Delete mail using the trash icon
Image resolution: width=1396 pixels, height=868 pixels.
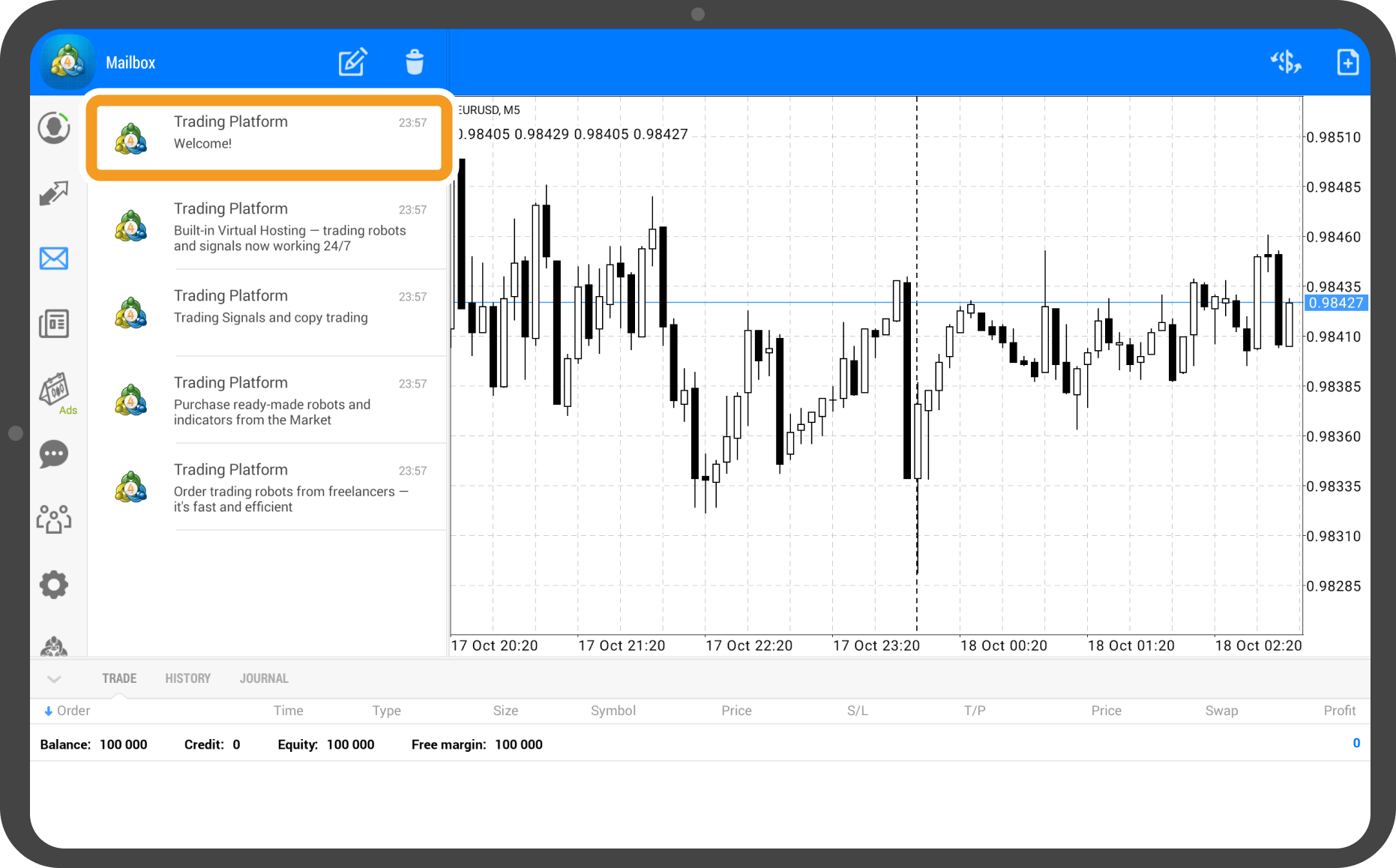pyautogui.click(x=415, y=62)
